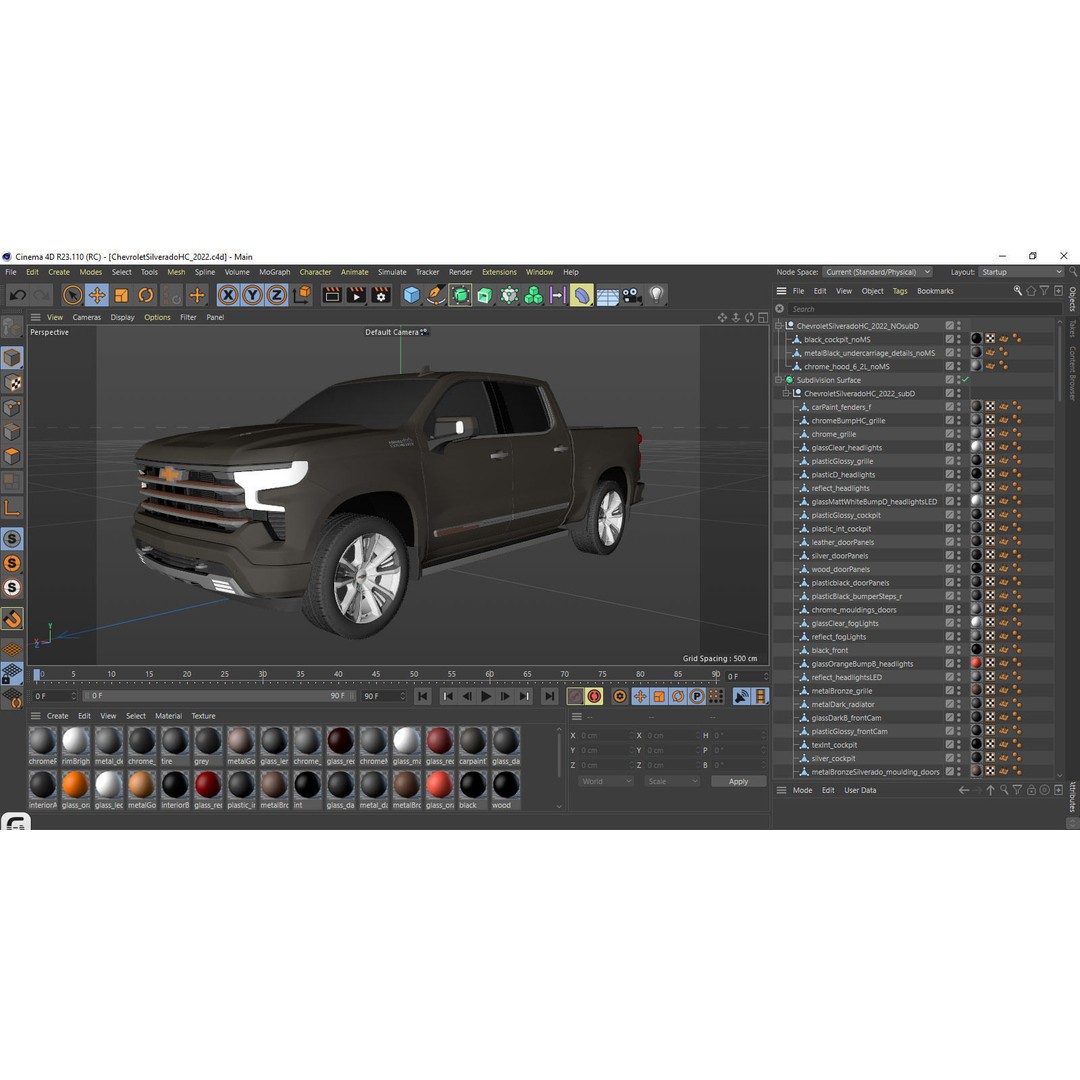Click the Subdivision Surface generator icon

pyautogui.click(x=460, y=295)
